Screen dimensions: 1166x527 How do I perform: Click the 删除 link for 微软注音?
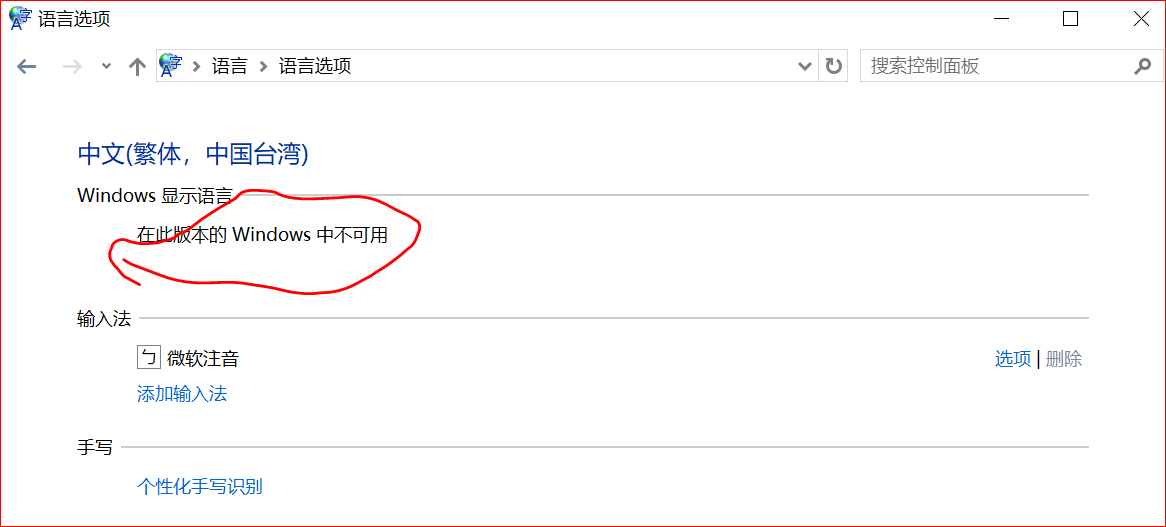(1064, 359)
